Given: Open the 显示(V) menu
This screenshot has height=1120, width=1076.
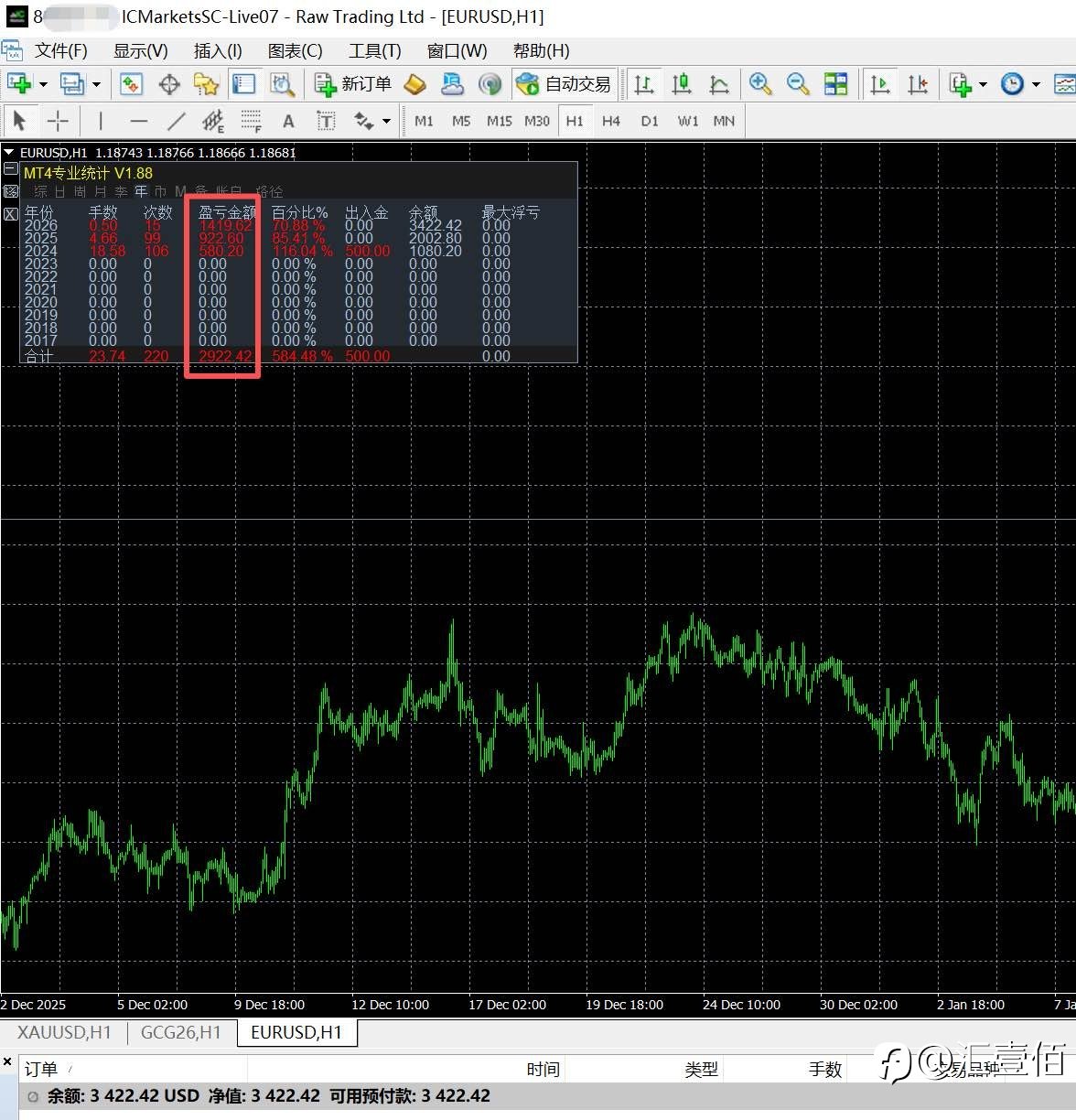Looking at the screenshot, I should [141, 50].
